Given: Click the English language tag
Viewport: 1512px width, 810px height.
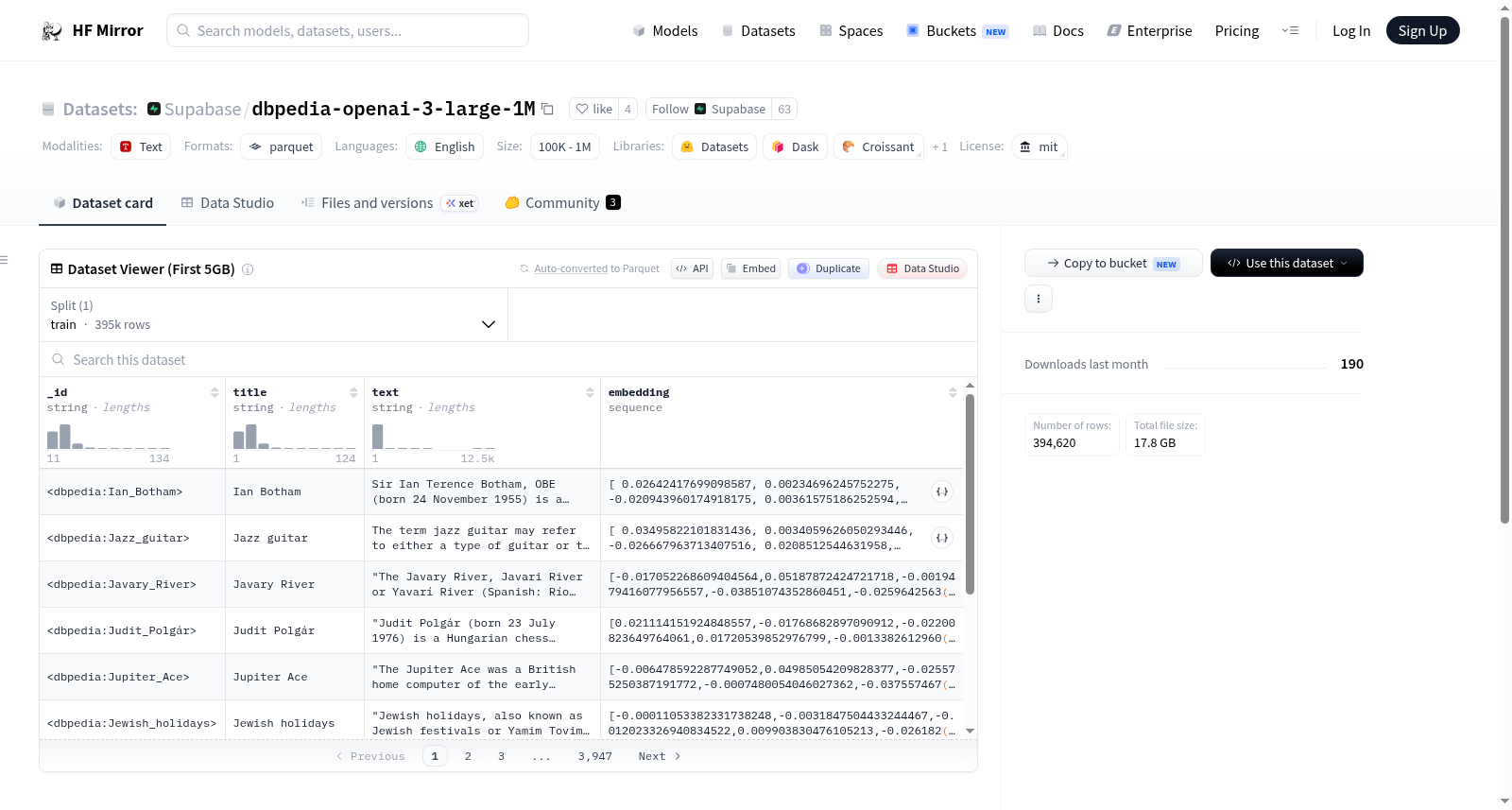Looking at the screenshot, I should 444,146.
